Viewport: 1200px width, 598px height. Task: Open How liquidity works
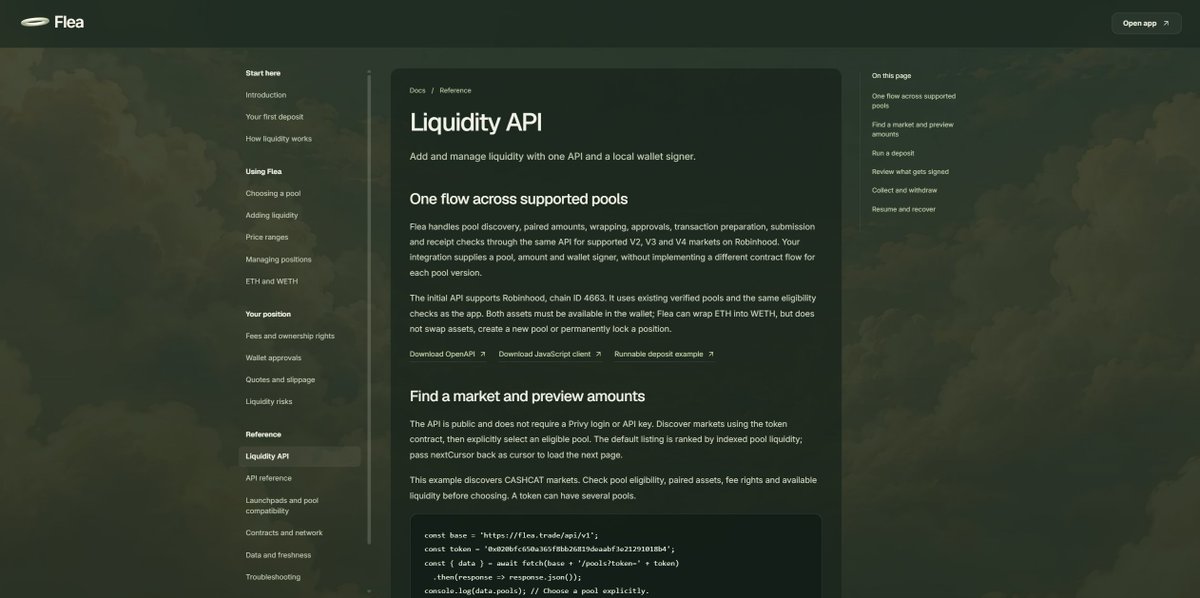click(279, 139)
